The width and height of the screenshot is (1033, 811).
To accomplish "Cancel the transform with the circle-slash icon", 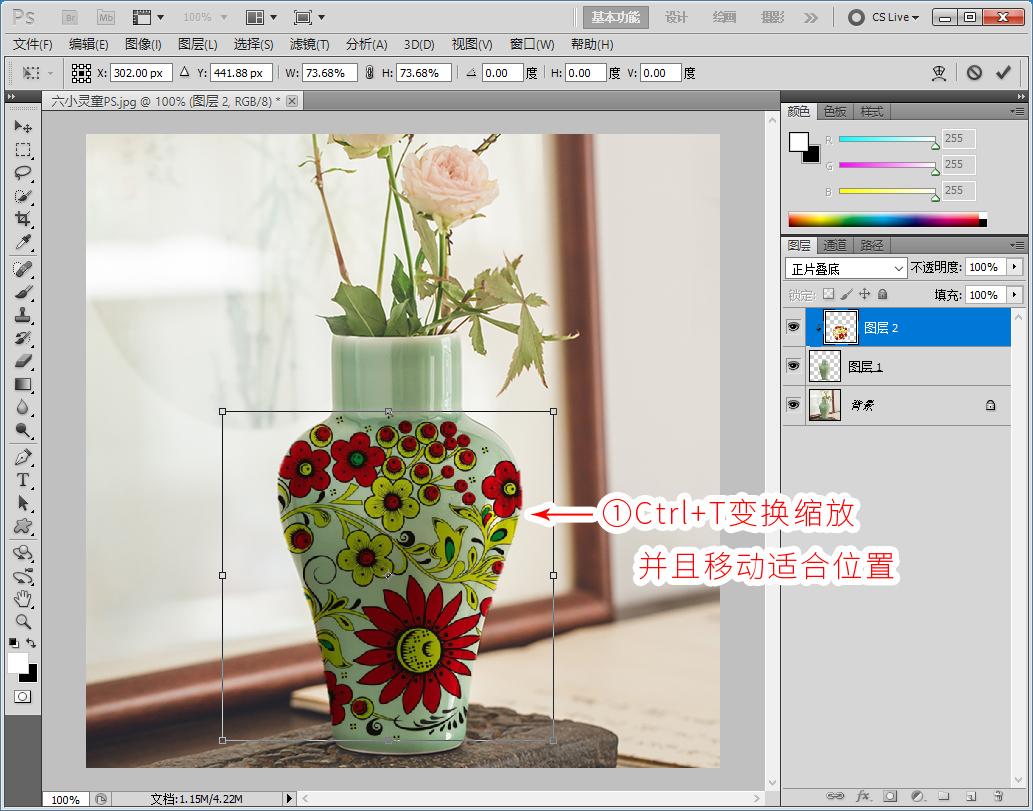I will point(974,72).
